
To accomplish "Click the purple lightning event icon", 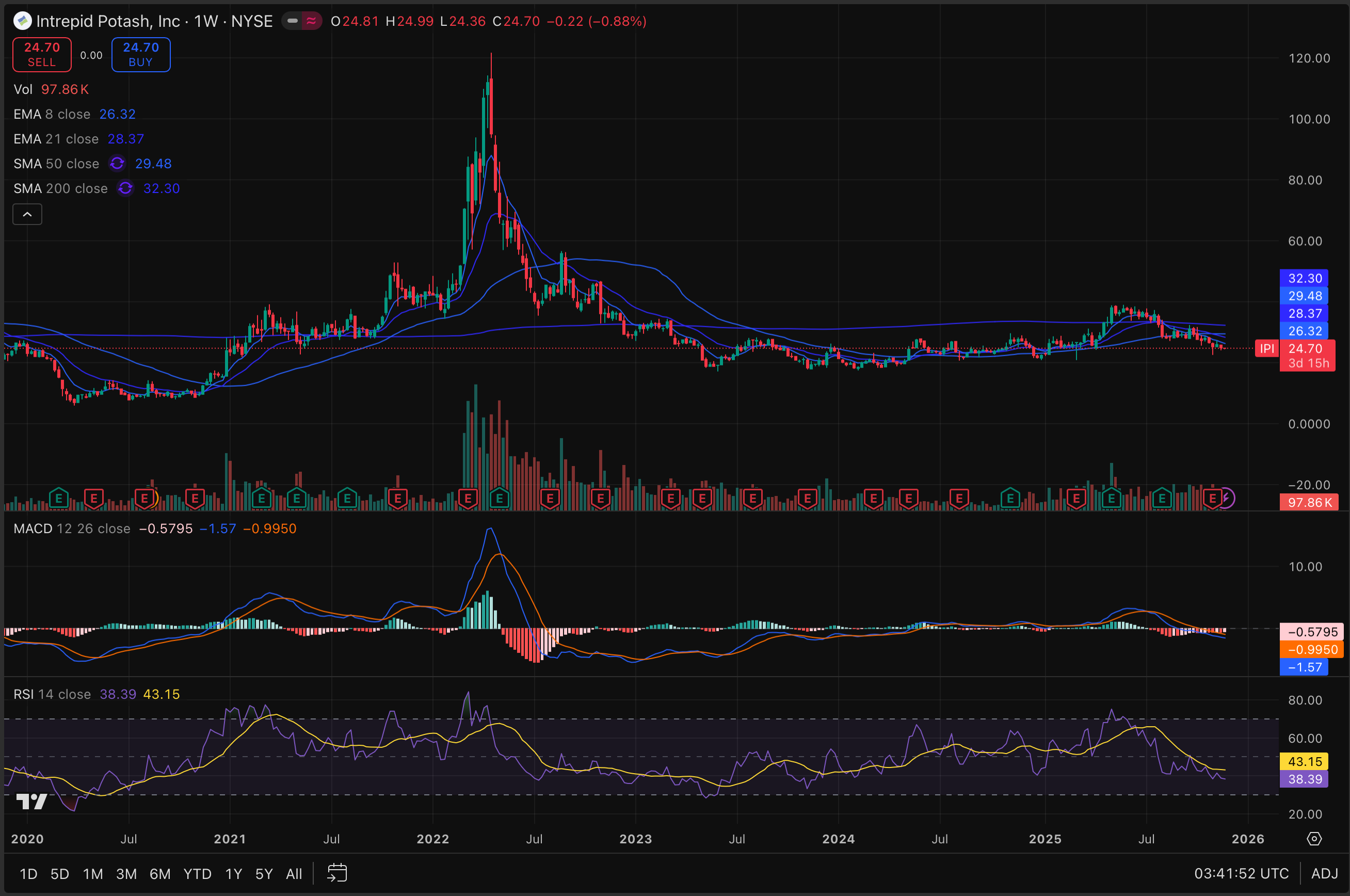I will tap(1227, 498).
